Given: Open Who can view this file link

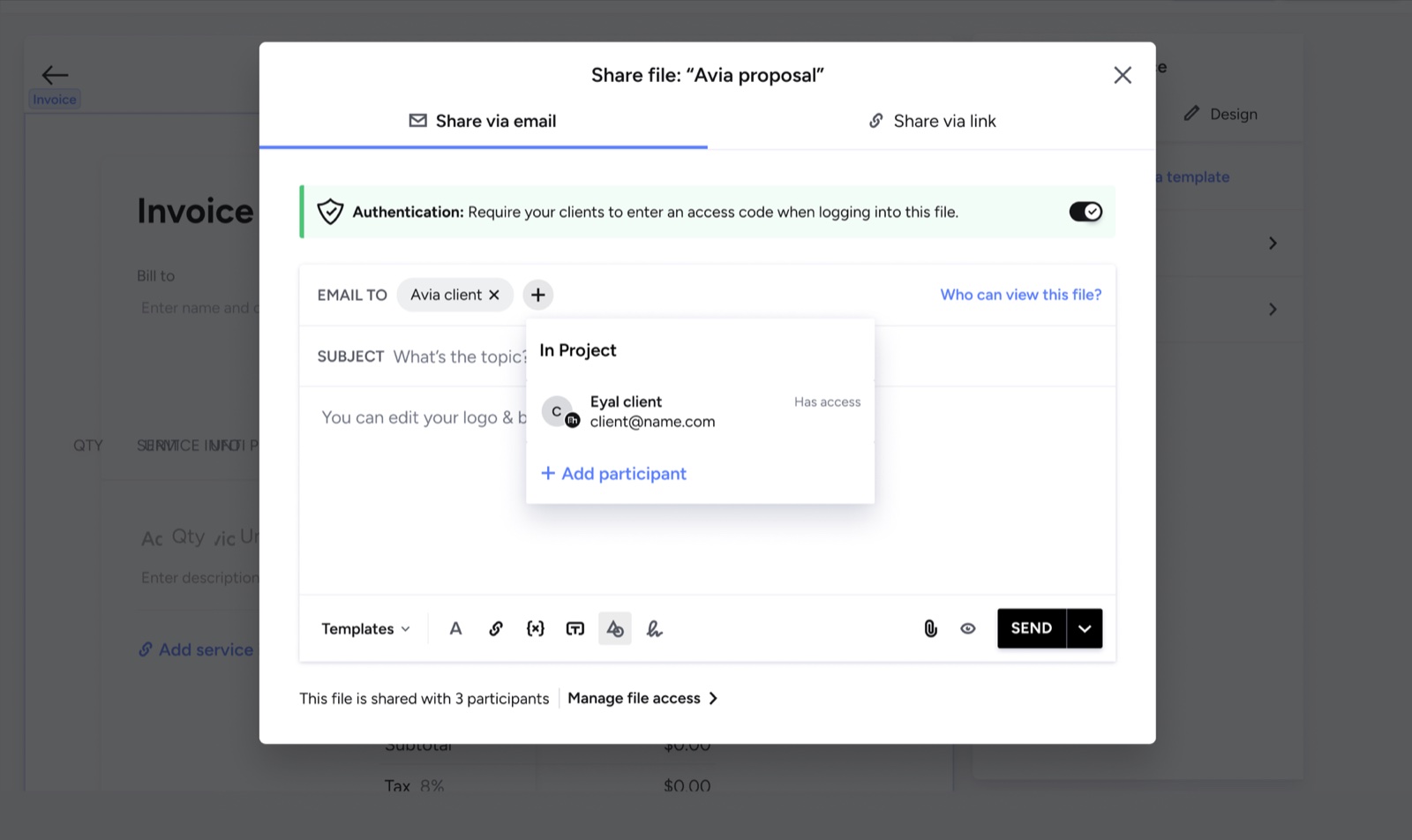Looking at the screenshot, I should coord(1021,295).
